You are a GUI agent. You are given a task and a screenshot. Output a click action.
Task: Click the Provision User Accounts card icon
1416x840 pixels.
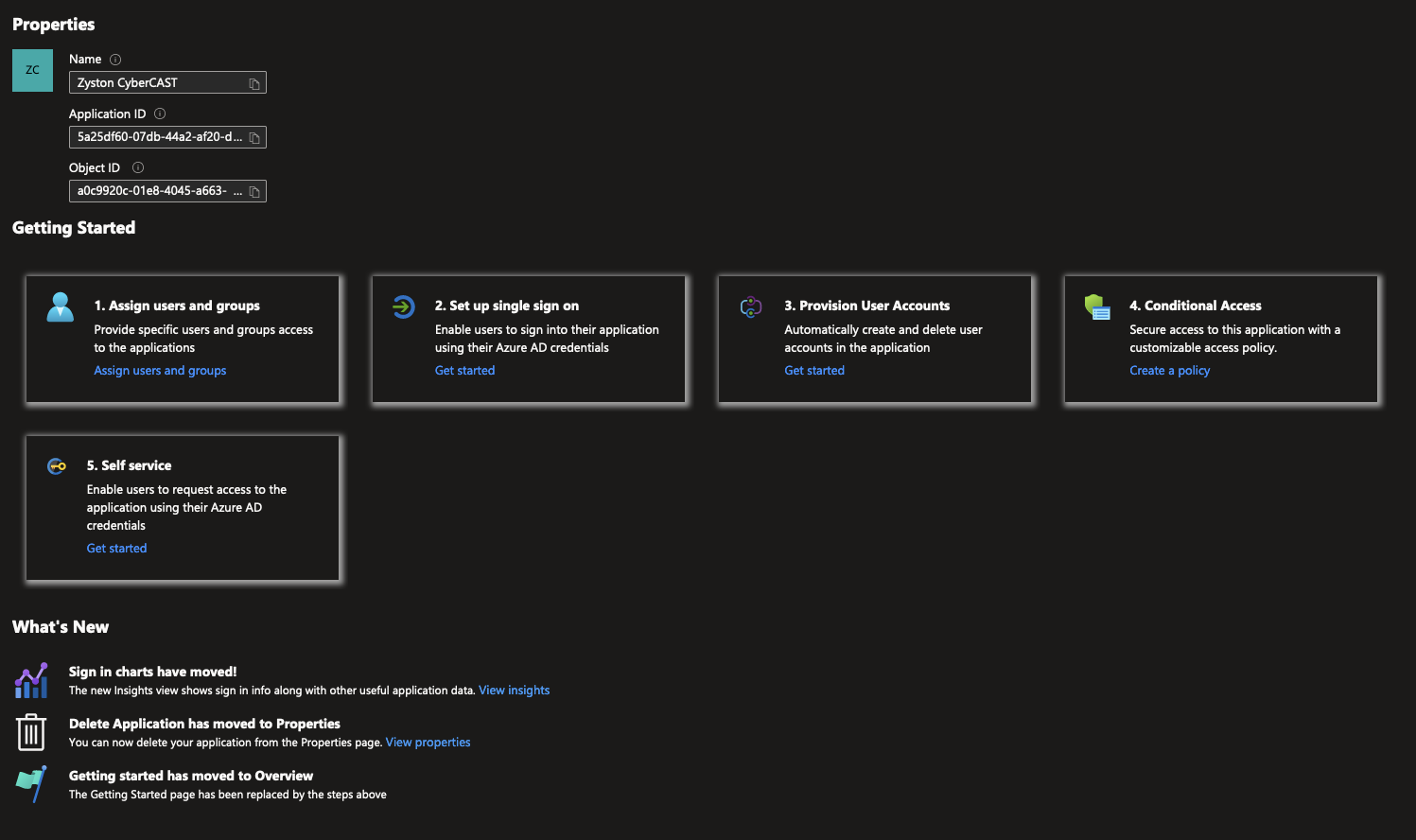pos(751,306)
